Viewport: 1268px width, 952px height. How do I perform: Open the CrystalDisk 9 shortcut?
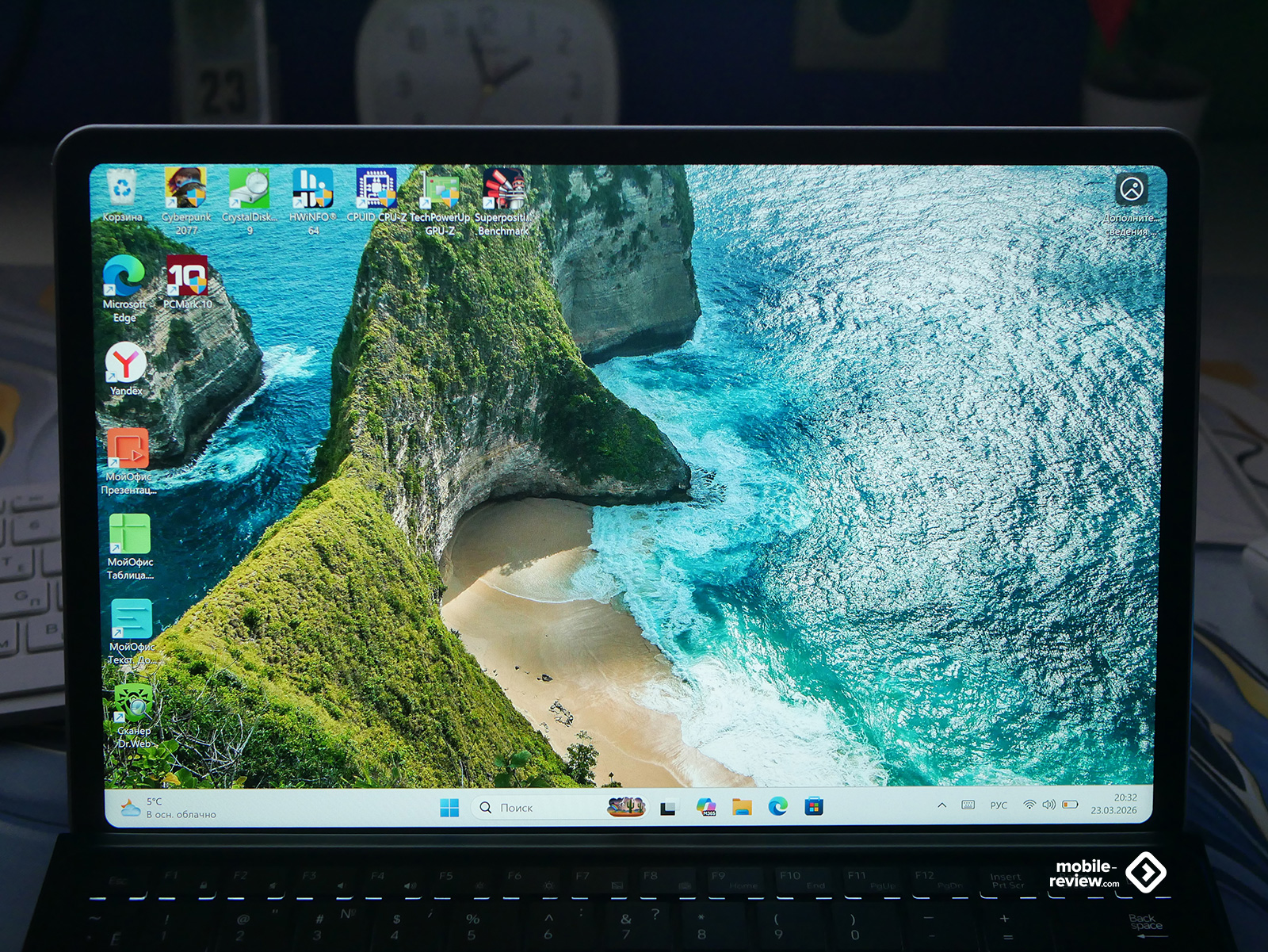249,189
